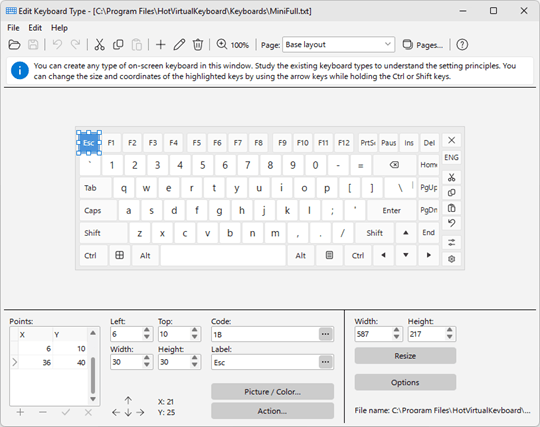Select the keyboard's close X key

point(451,140)
